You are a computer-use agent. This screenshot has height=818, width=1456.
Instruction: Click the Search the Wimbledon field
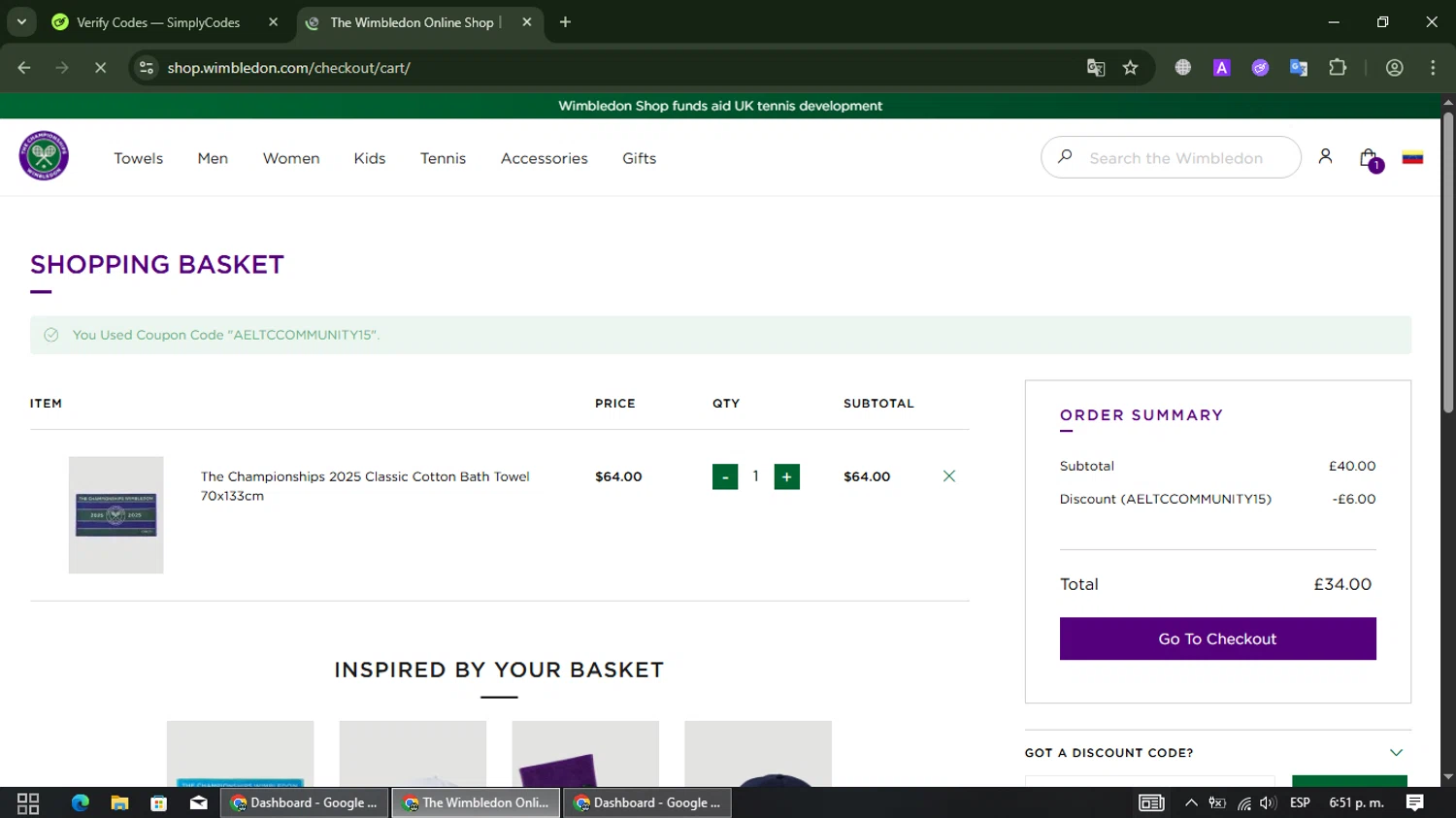(1171, 157)
